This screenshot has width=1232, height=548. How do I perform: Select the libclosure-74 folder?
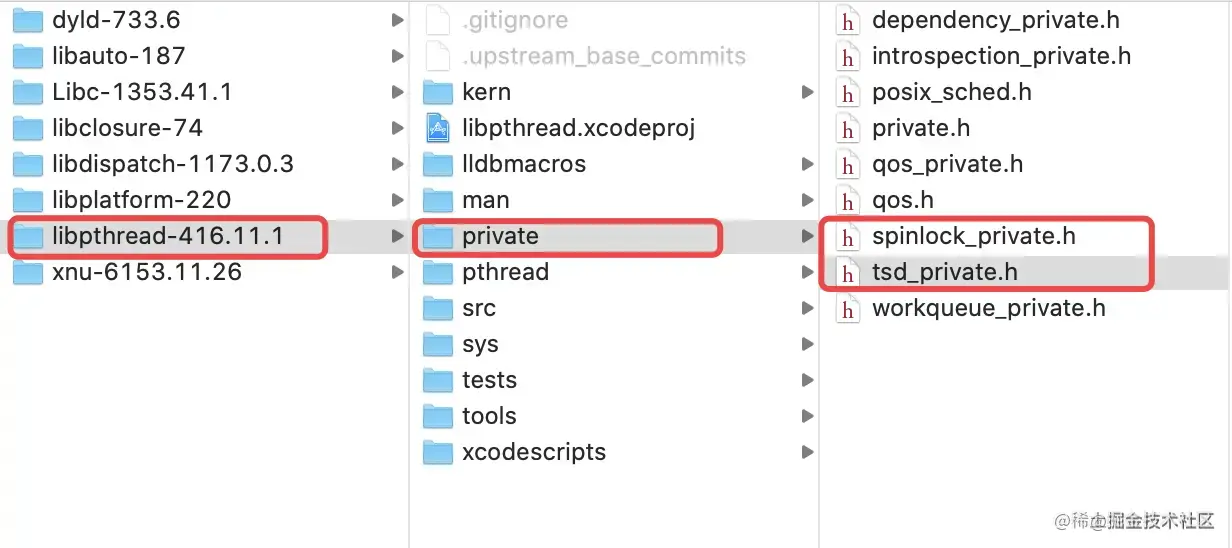point(127,128)
